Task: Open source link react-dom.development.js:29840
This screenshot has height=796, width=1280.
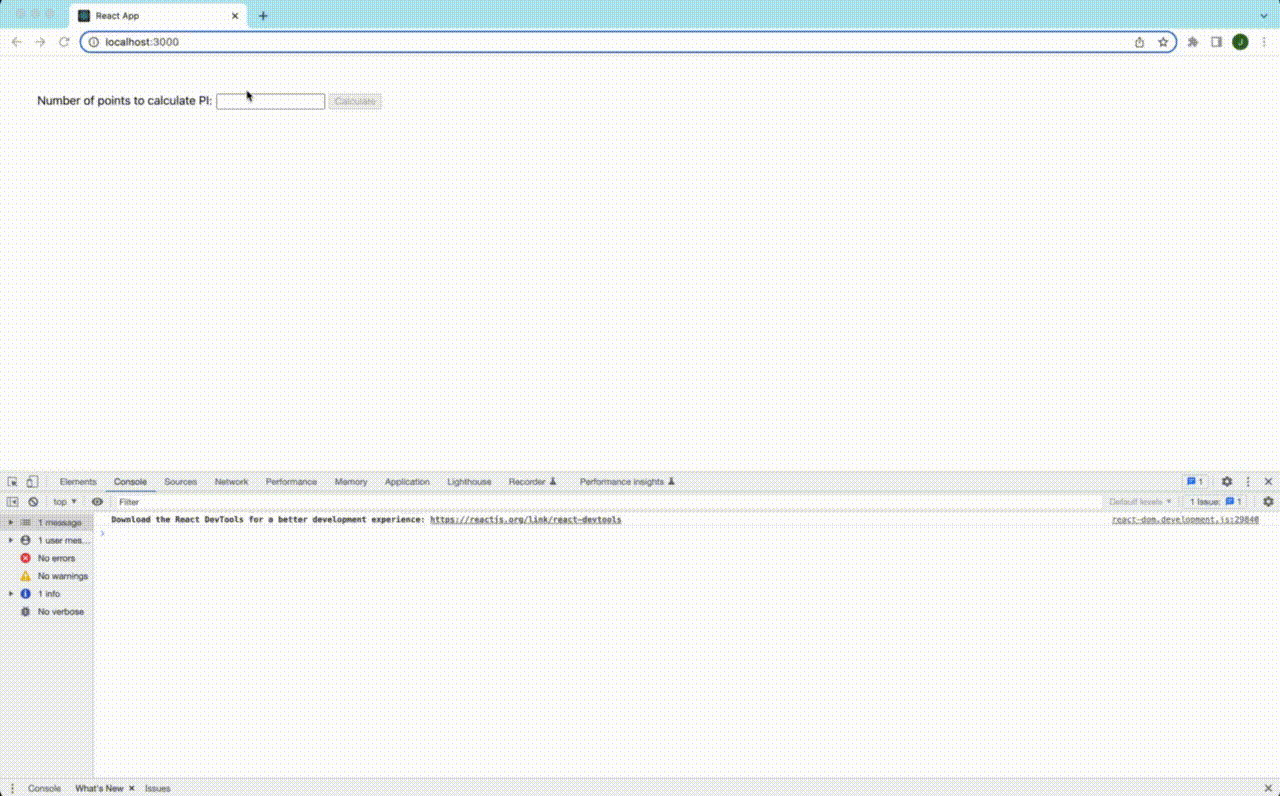Action: click(1185, 520)
